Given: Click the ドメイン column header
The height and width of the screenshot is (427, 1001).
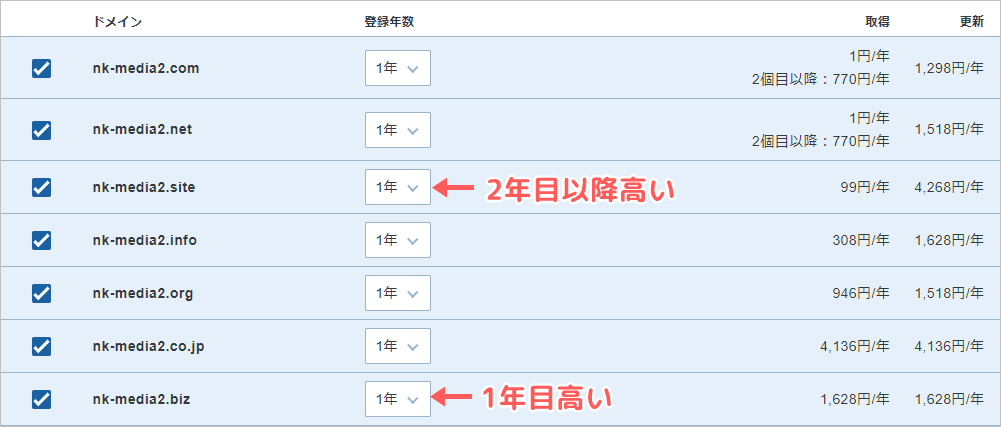Looking at the screenshot, I should (x=115, y=21).
